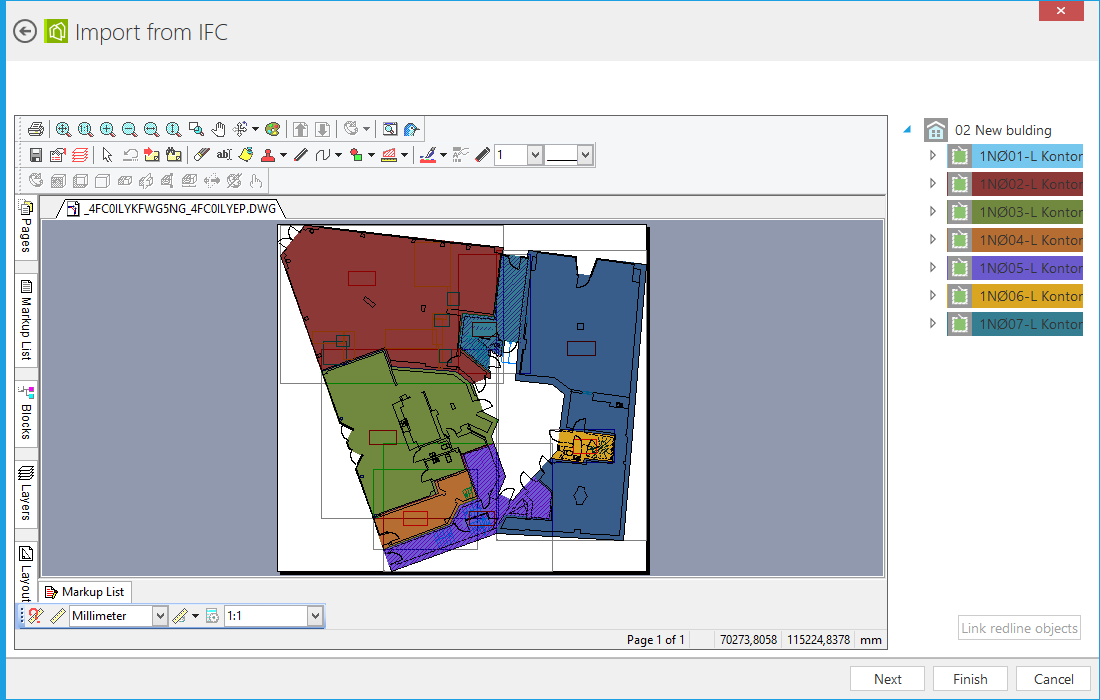Select the light blue 1NØ01-L Kontor row

point(1014,156)
